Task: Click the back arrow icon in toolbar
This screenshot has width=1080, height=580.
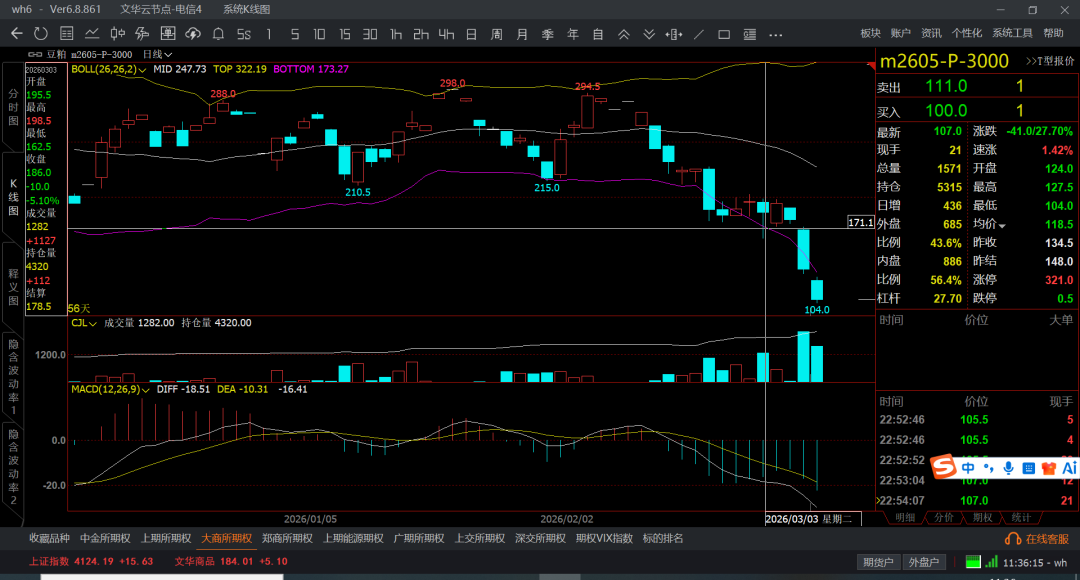Action: tap(16, 34)
